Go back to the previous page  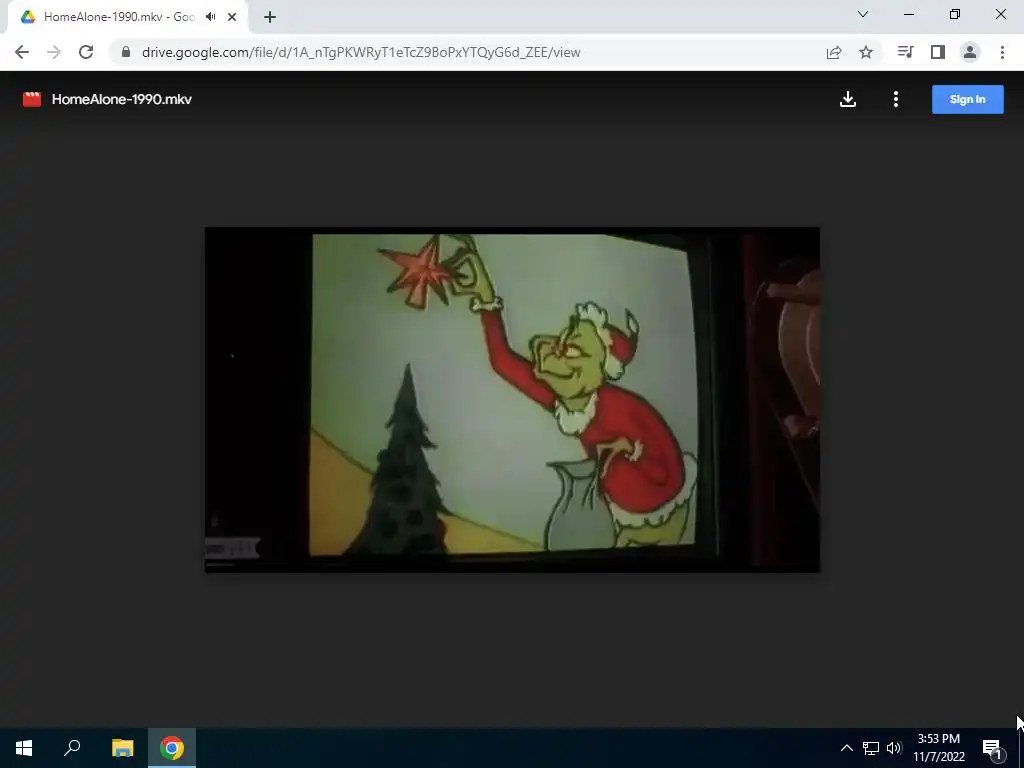coord(22,52)
